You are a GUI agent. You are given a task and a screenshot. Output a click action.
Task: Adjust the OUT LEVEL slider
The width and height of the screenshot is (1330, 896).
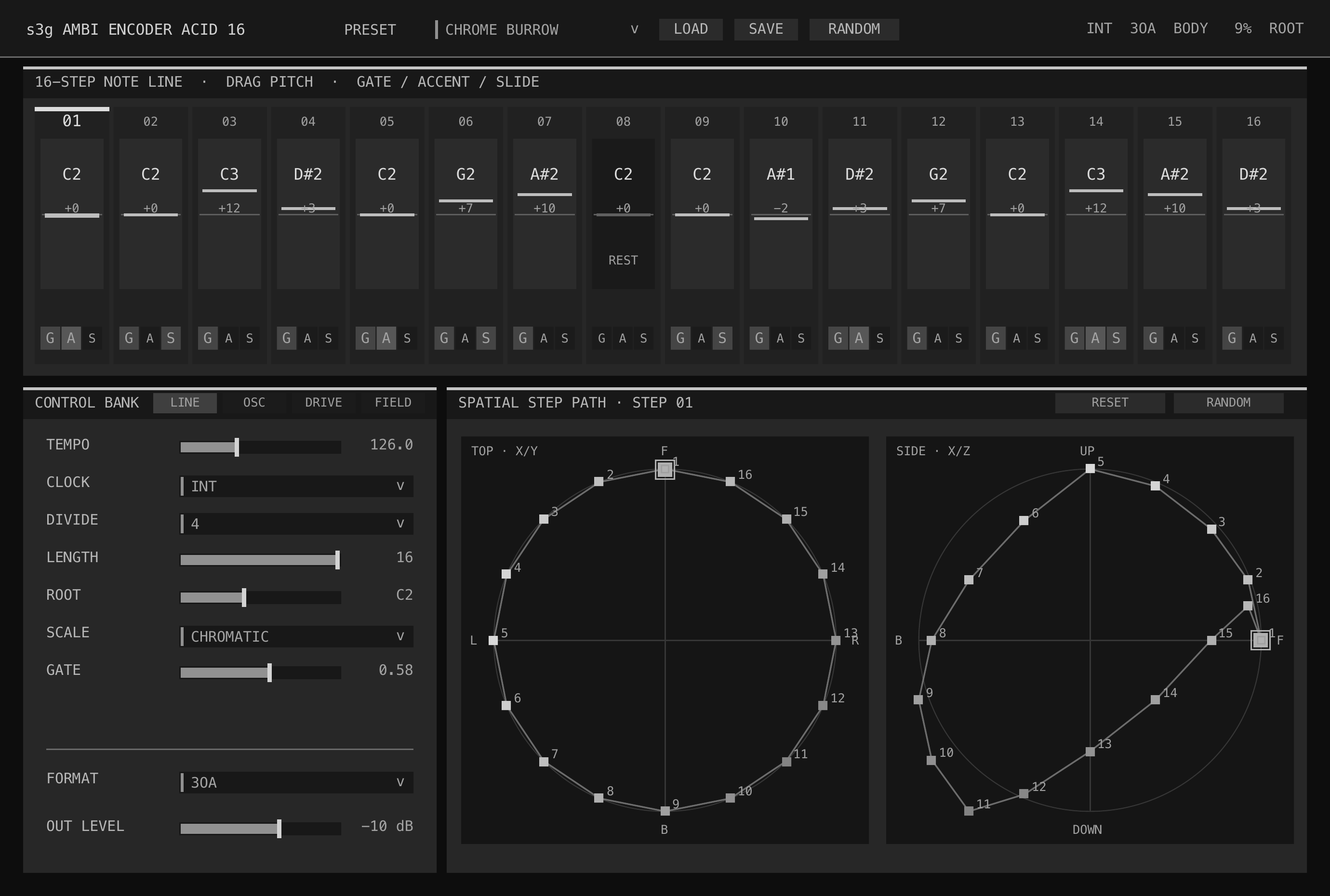coord(261,829)
